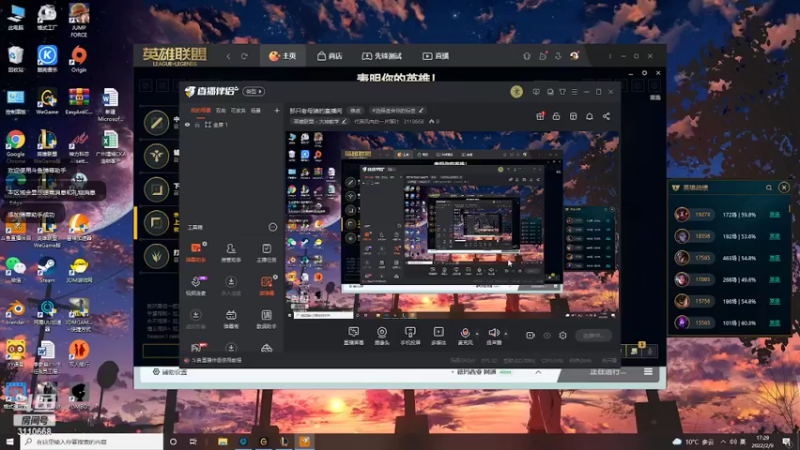The height and width of the screenshot is (450, 800).
Task: Open the Windows Start menu
Action: (10, 441)
